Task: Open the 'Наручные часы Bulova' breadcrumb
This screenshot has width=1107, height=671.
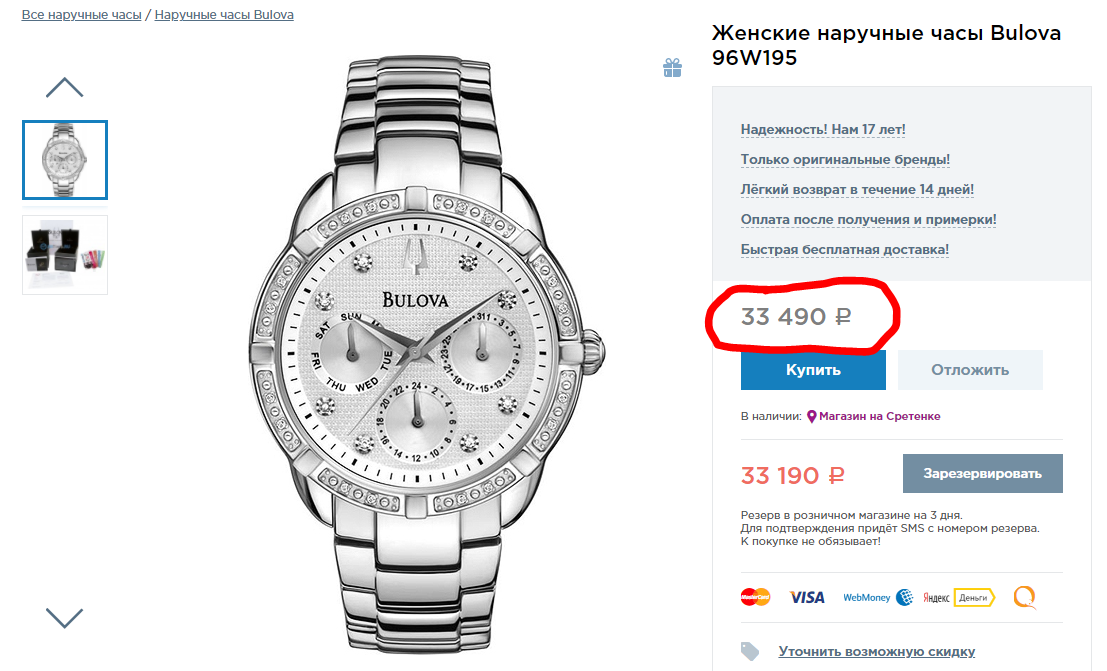Action: [x=224, y=15]
